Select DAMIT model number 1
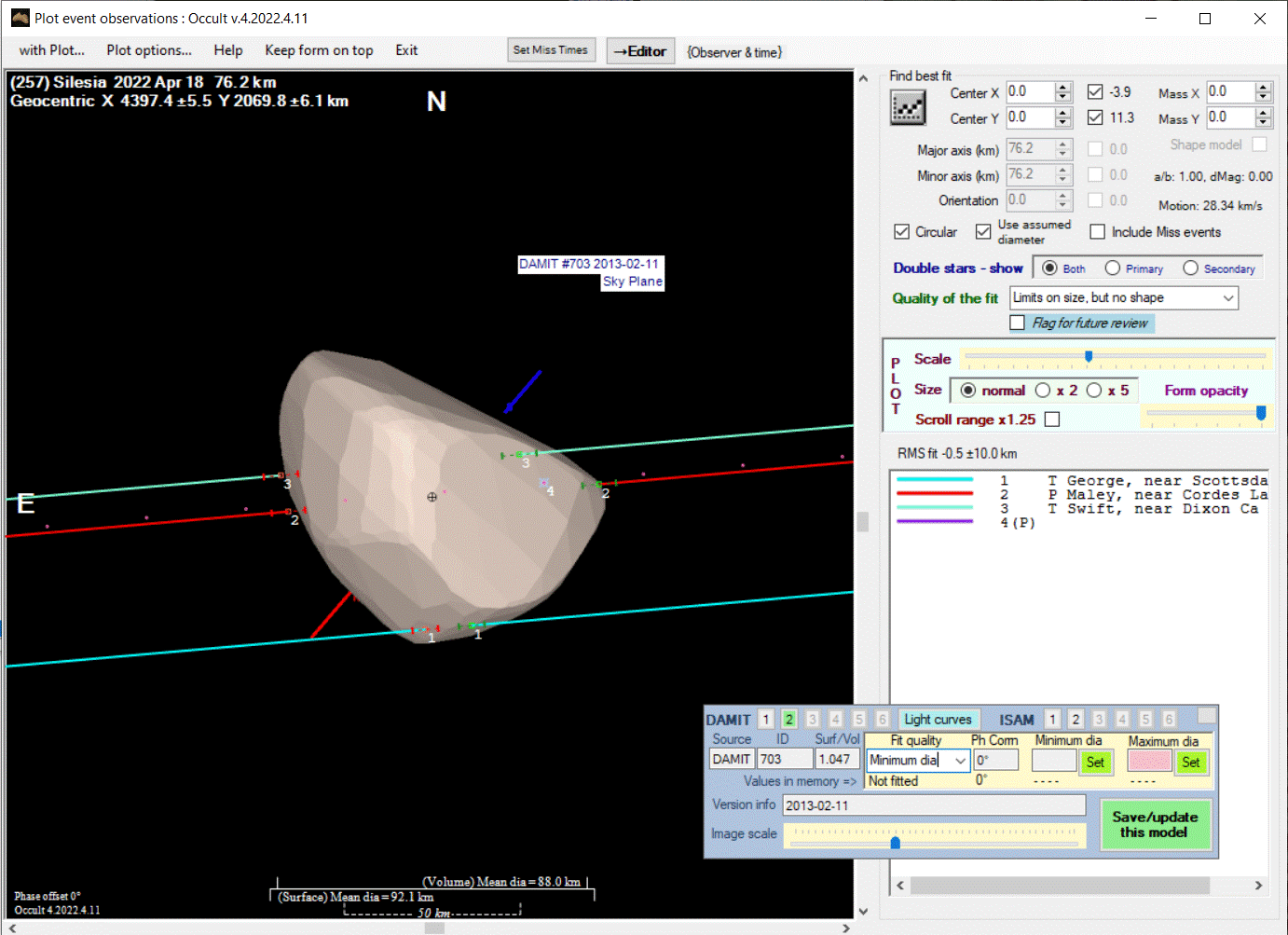1288x935 pixels. 766,719
